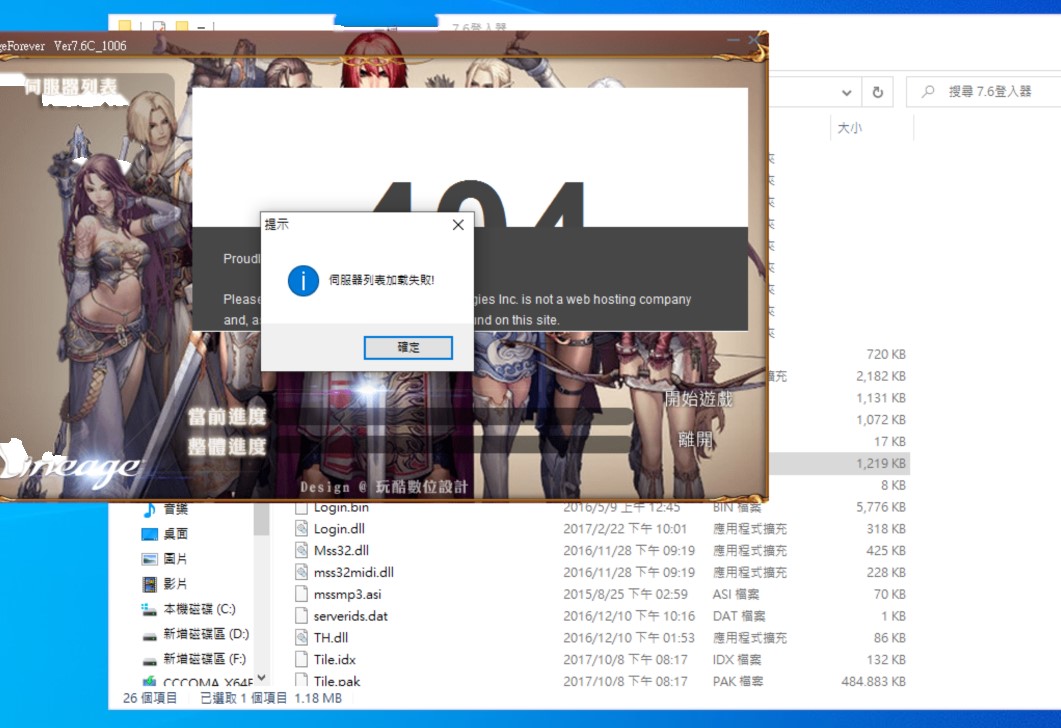Open the 音樂 folder in Explorer sidebar
1061x728 pixels.
176,509
